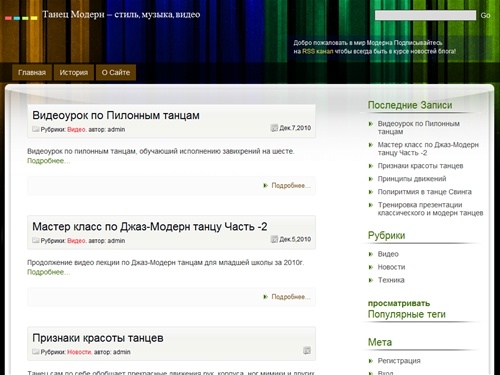Open the site title Танец Модерн link
Image resolution: width=500 pixels, height=375 pixels.
point(121,15)
